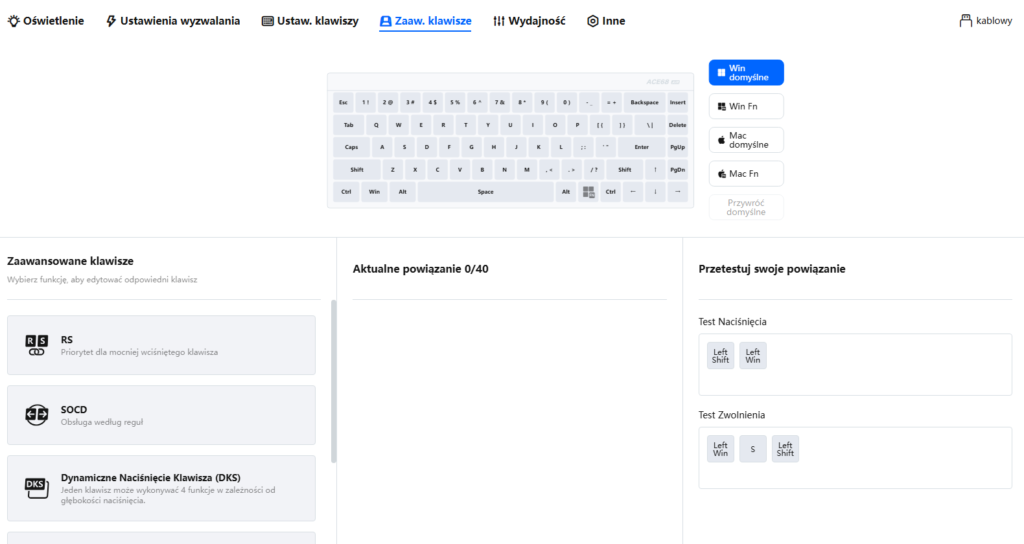Click the Aktualne powiązanie 0/40 heading
This screenshot has width=1024, height=544.
(421, 268)
